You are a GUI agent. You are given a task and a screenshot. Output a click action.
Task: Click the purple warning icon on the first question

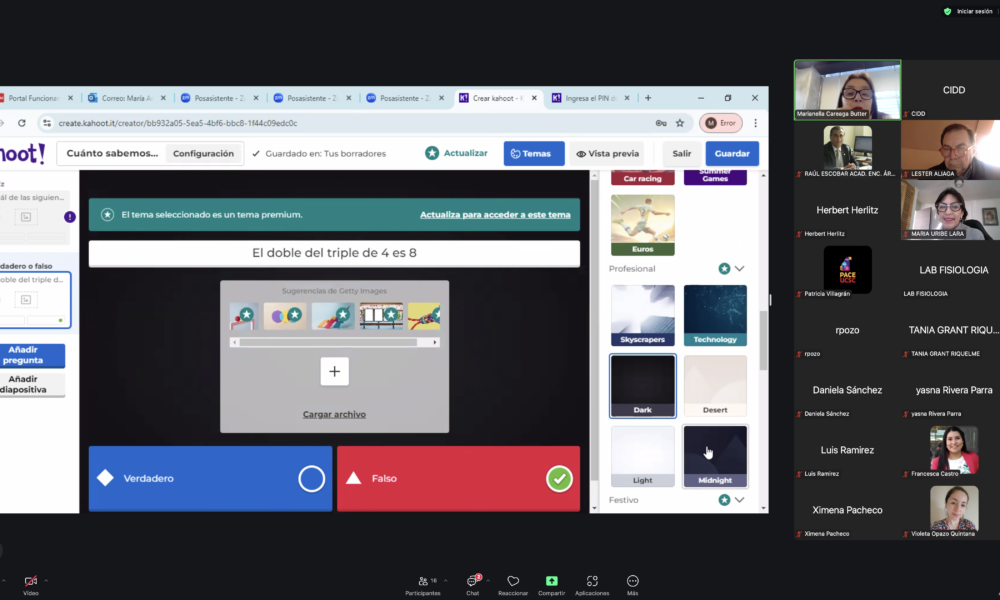70,217
